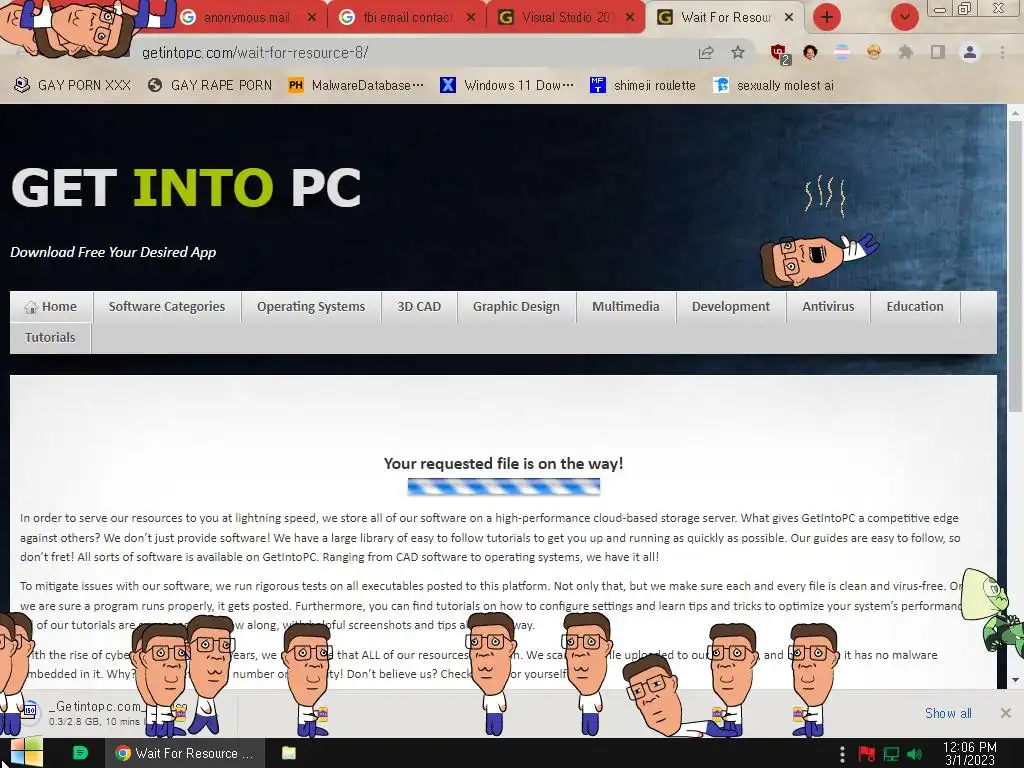Click the page's vertical scrollbar thumb

coord(1015,264)
